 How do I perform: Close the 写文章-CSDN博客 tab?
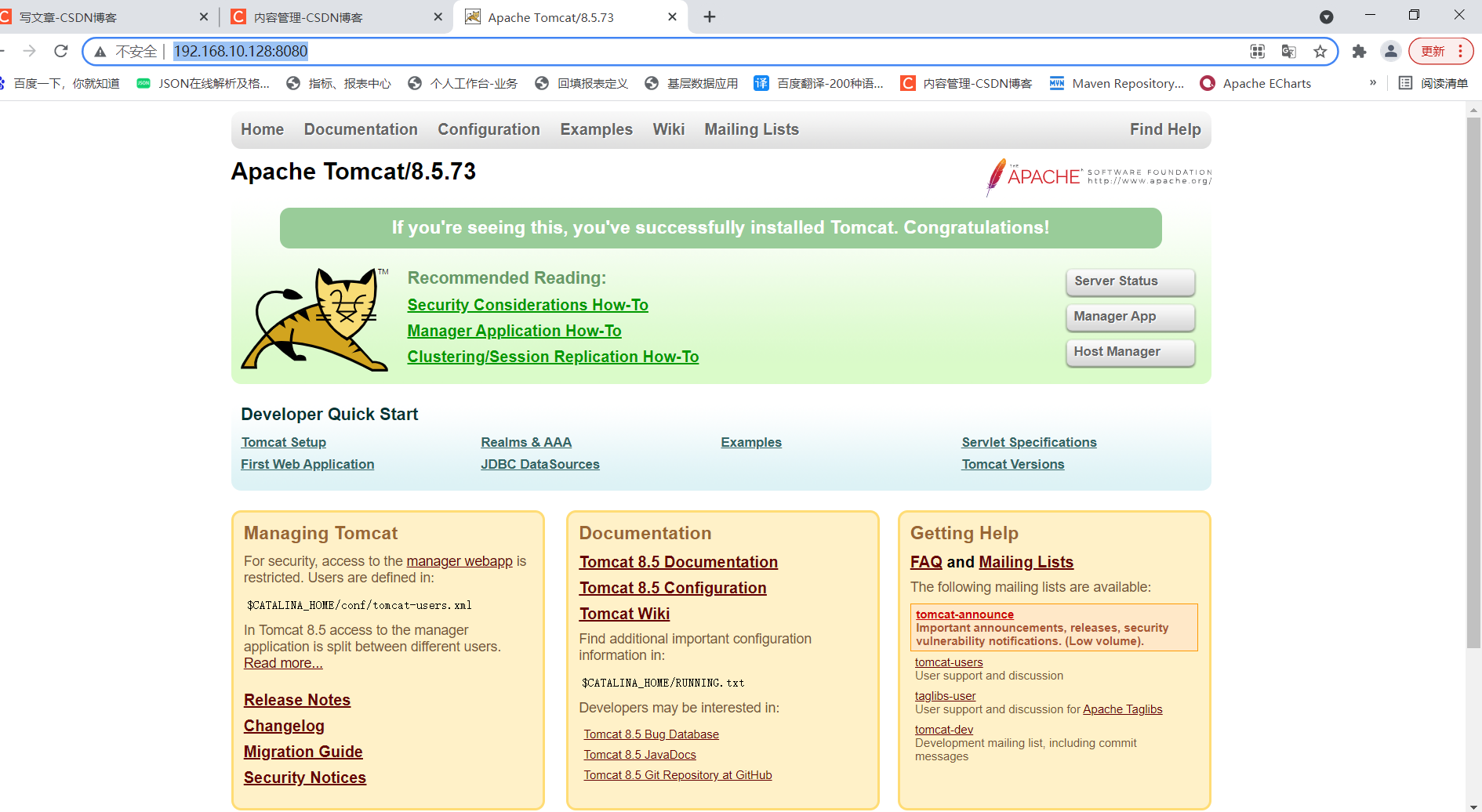point(204,16)
